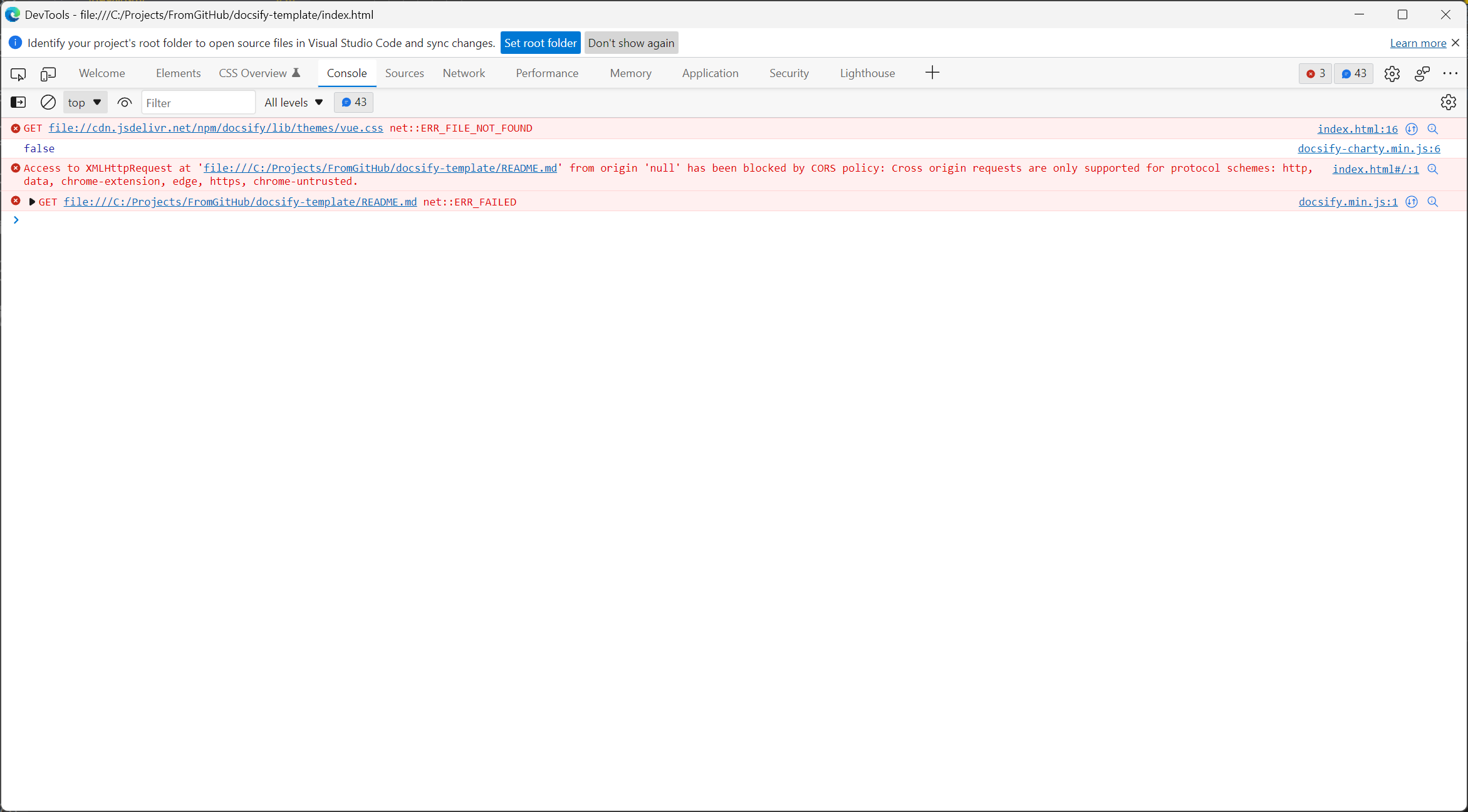Click the inspect element picker icon
This screenshot has width=1468, height=812.
point(18,74)
